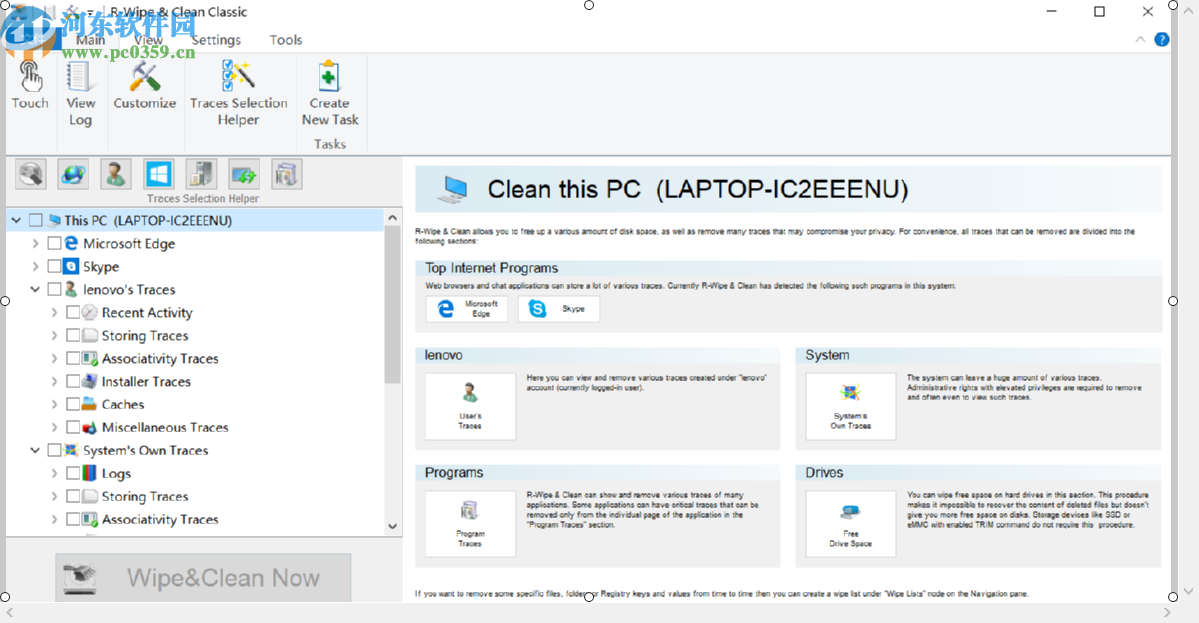Expand Recent Activity node arrow
The image size is (1199, 623).
54,312
